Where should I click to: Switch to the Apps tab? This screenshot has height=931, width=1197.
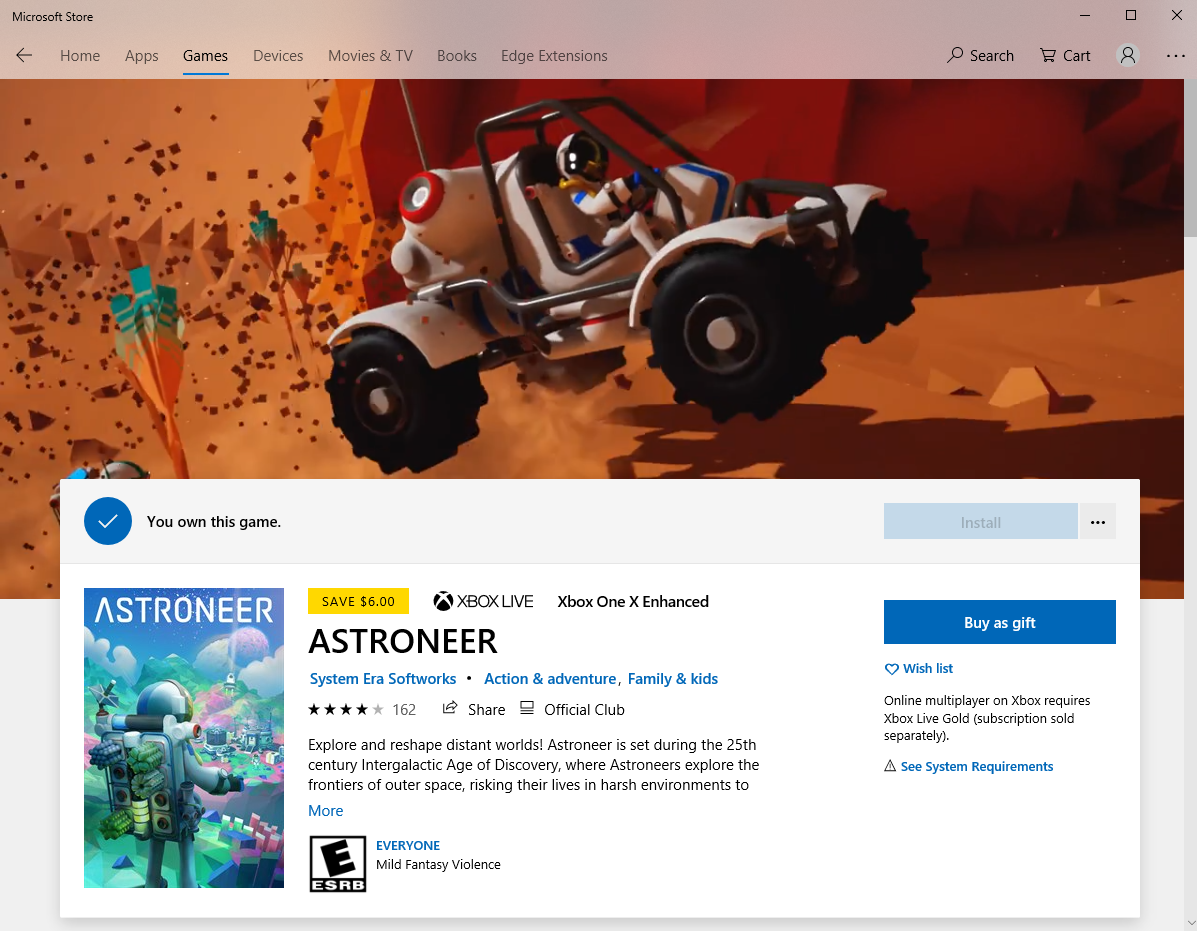pyautogui.click(x=142, y=56)
